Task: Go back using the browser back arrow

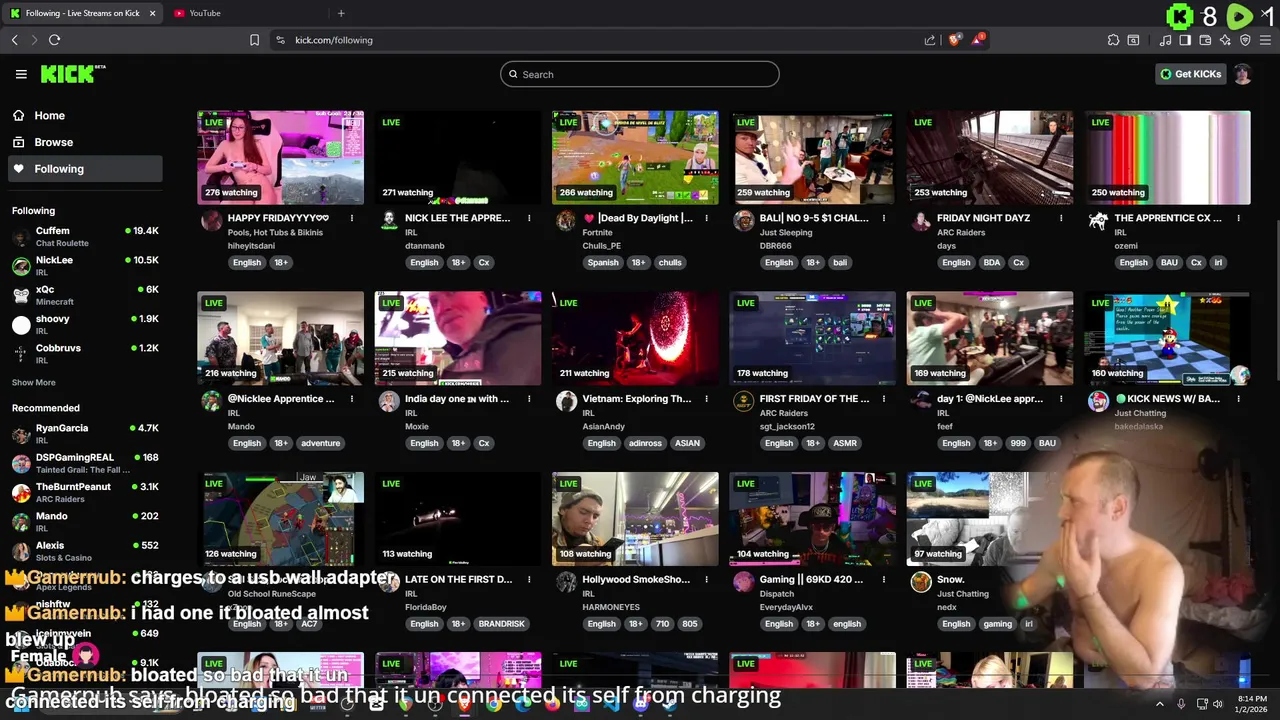Action: [15, 40]
